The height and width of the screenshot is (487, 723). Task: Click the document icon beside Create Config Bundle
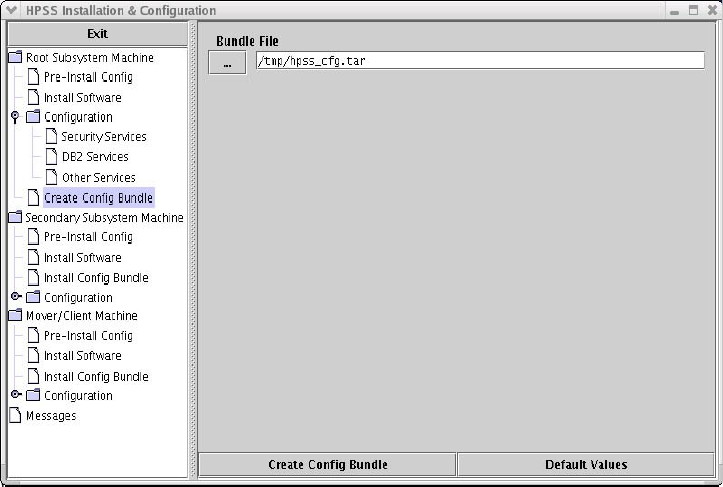[x=33, y=197]
